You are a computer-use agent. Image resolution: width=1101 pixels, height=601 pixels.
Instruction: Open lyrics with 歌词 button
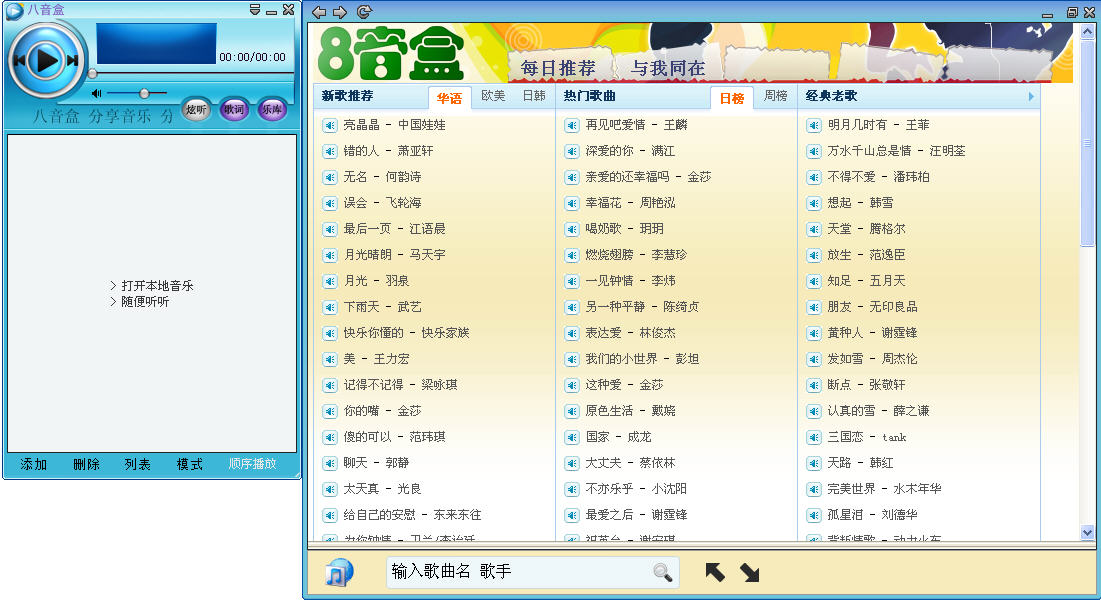234,110
